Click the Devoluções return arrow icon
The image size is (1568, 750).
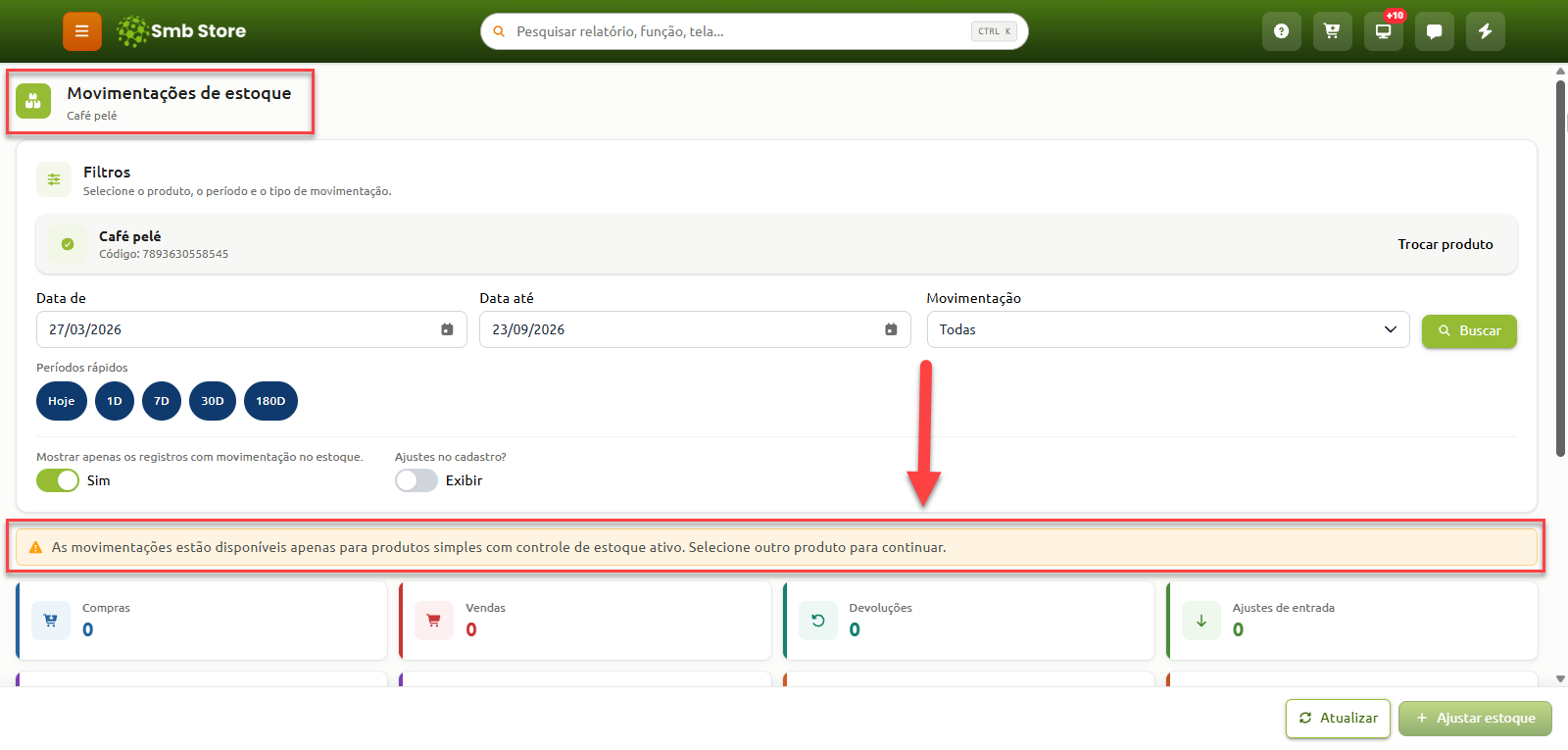coord(818,621)
